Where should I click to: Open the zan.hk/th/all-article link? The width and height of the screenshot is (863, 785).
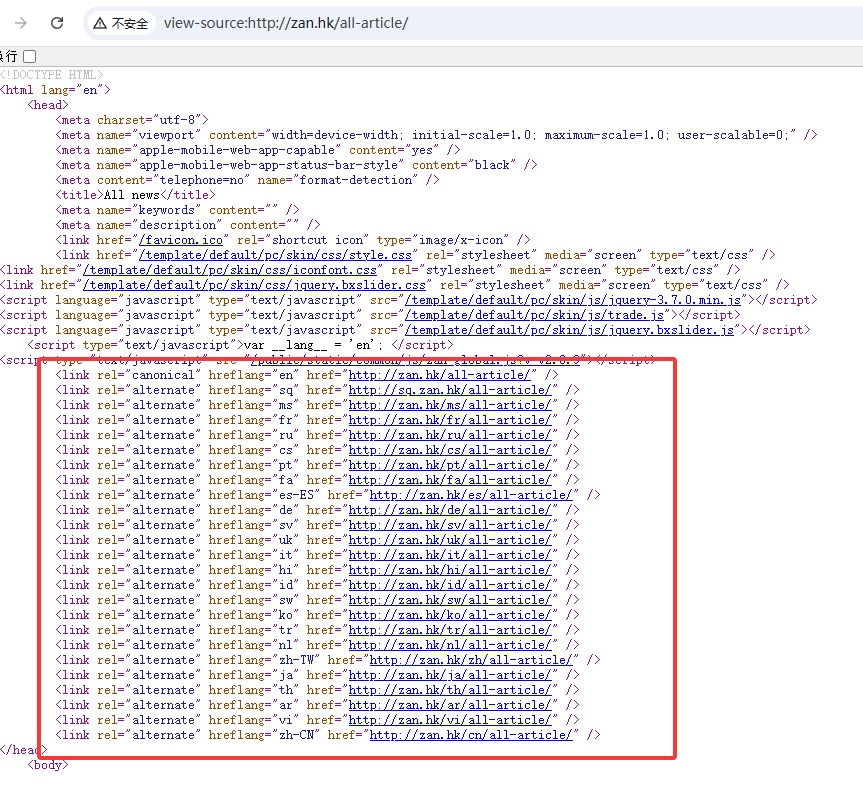pyautogui.click(x=450, y=690)
